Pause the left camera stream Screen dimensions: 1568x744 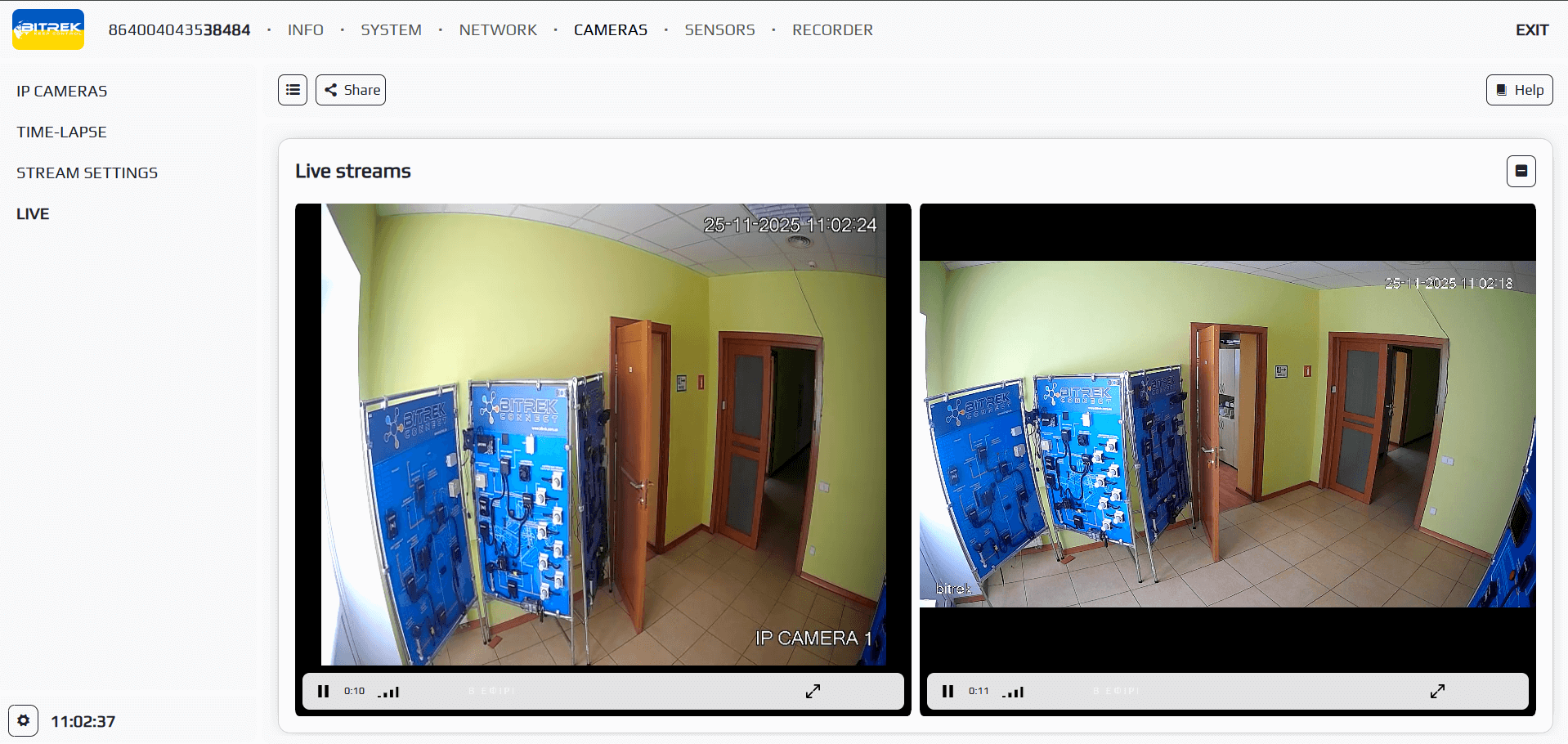pos(324,692)
